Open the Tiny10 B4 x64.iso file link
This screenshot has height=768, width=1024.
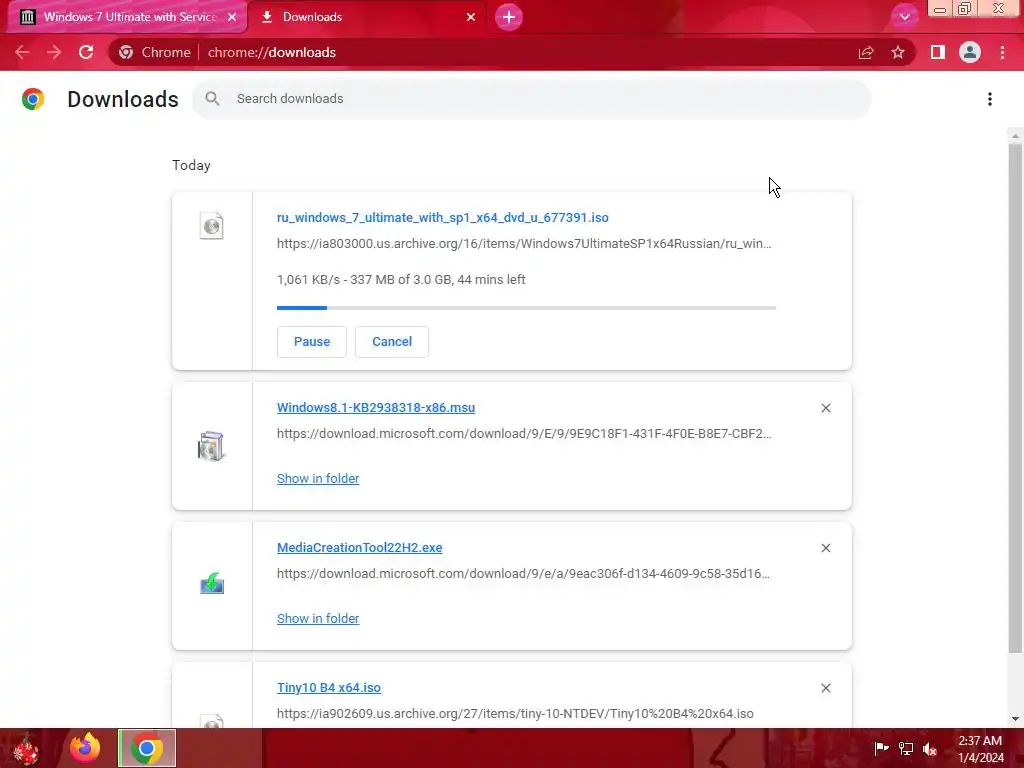[328, 688]
